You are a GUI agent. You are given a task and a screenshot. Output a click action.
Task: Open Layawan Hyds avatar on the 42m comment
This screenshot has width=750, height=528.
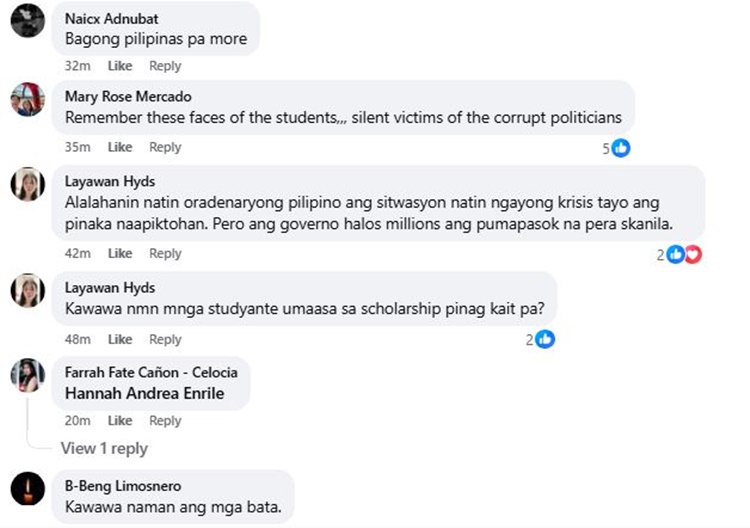[x=27, y=184]
